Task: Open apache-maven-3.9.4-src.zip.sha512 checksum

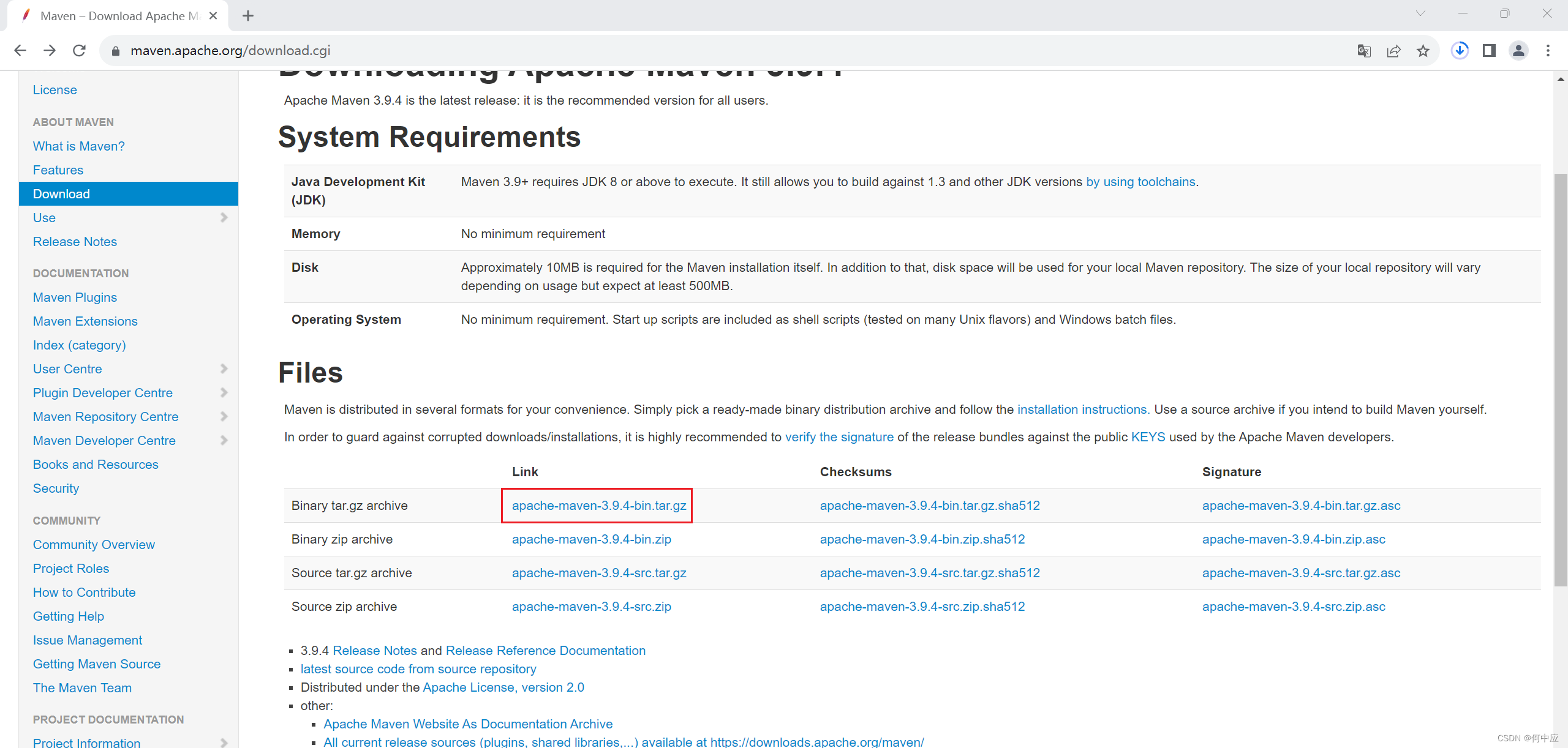Action: 922,607
